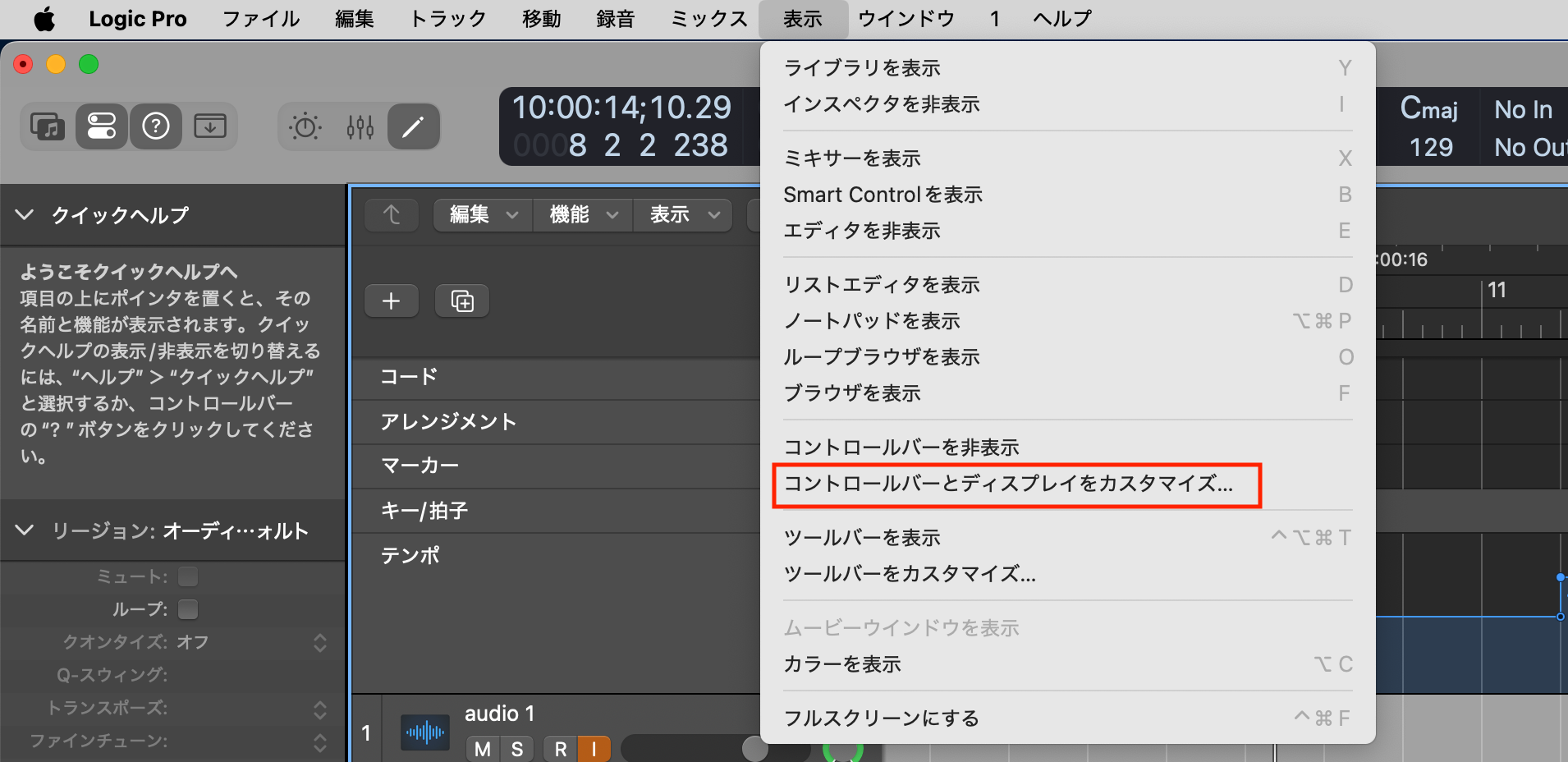
Task: Select the アレンジメント global track row
Action: 557,421
